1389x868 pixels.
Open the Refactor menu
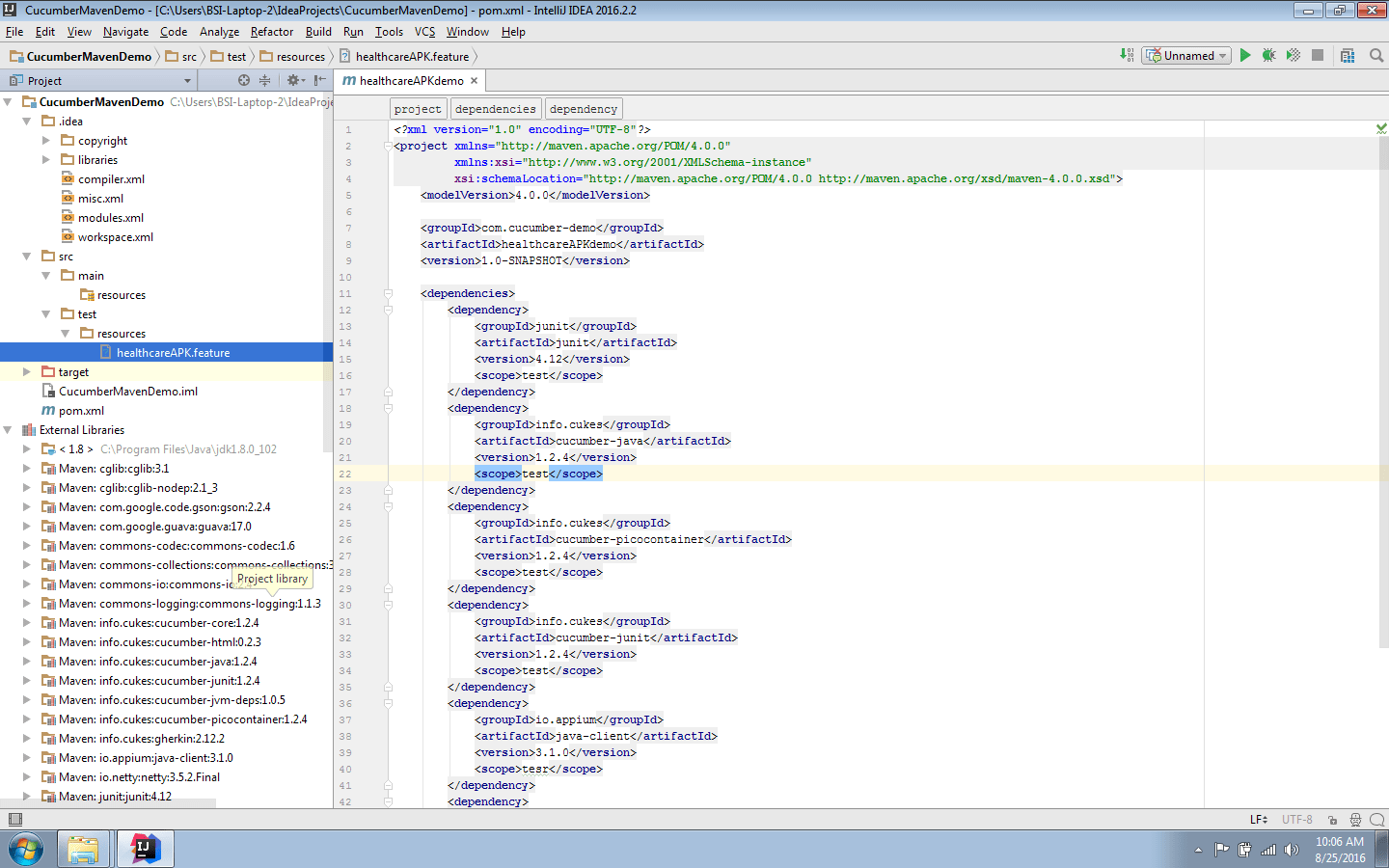[x=271, y=31]
